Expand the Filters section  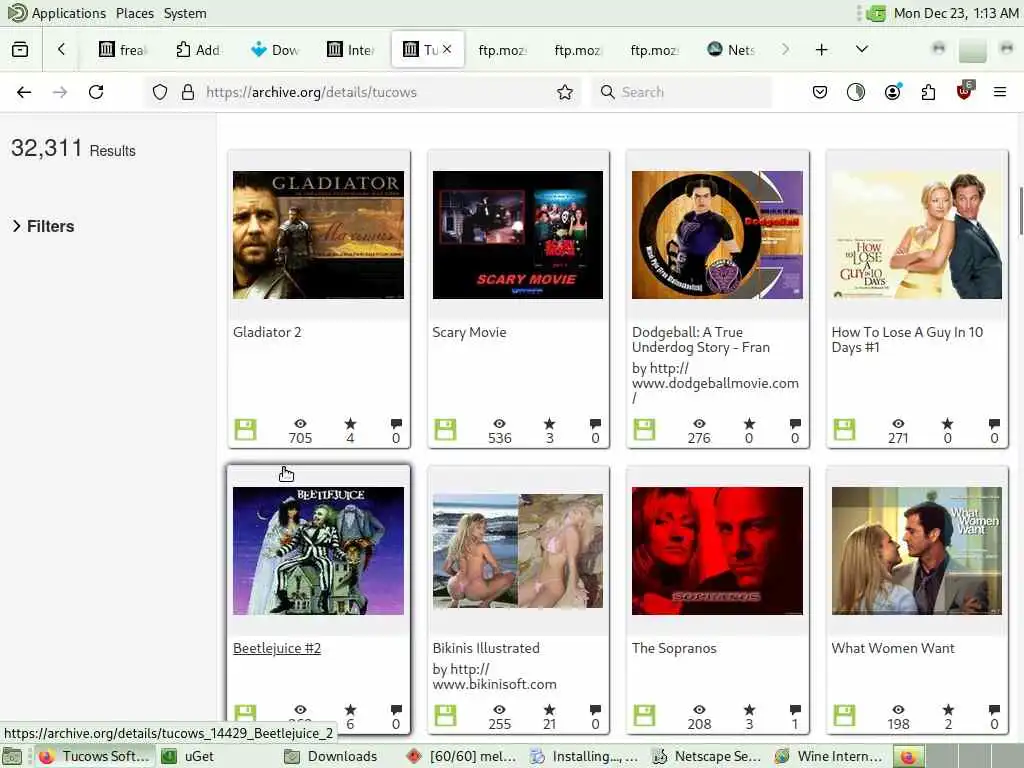[x=43, y=226]
